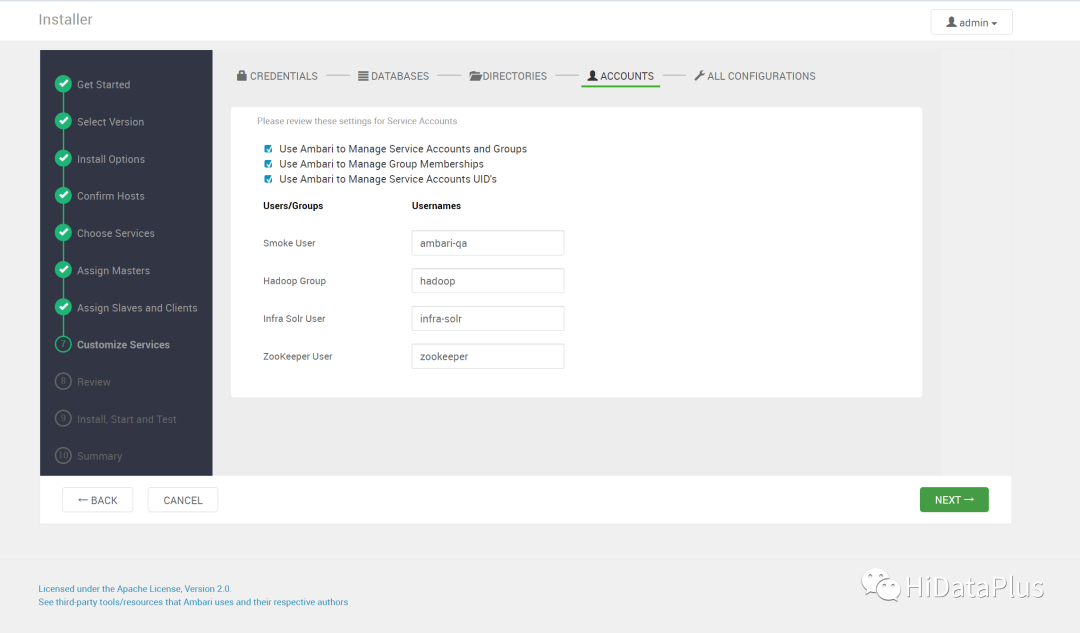This screenshot has height=633, width=1080.
Task: Click the checkmark icon next to Select Version
Action: click(63, 121)
